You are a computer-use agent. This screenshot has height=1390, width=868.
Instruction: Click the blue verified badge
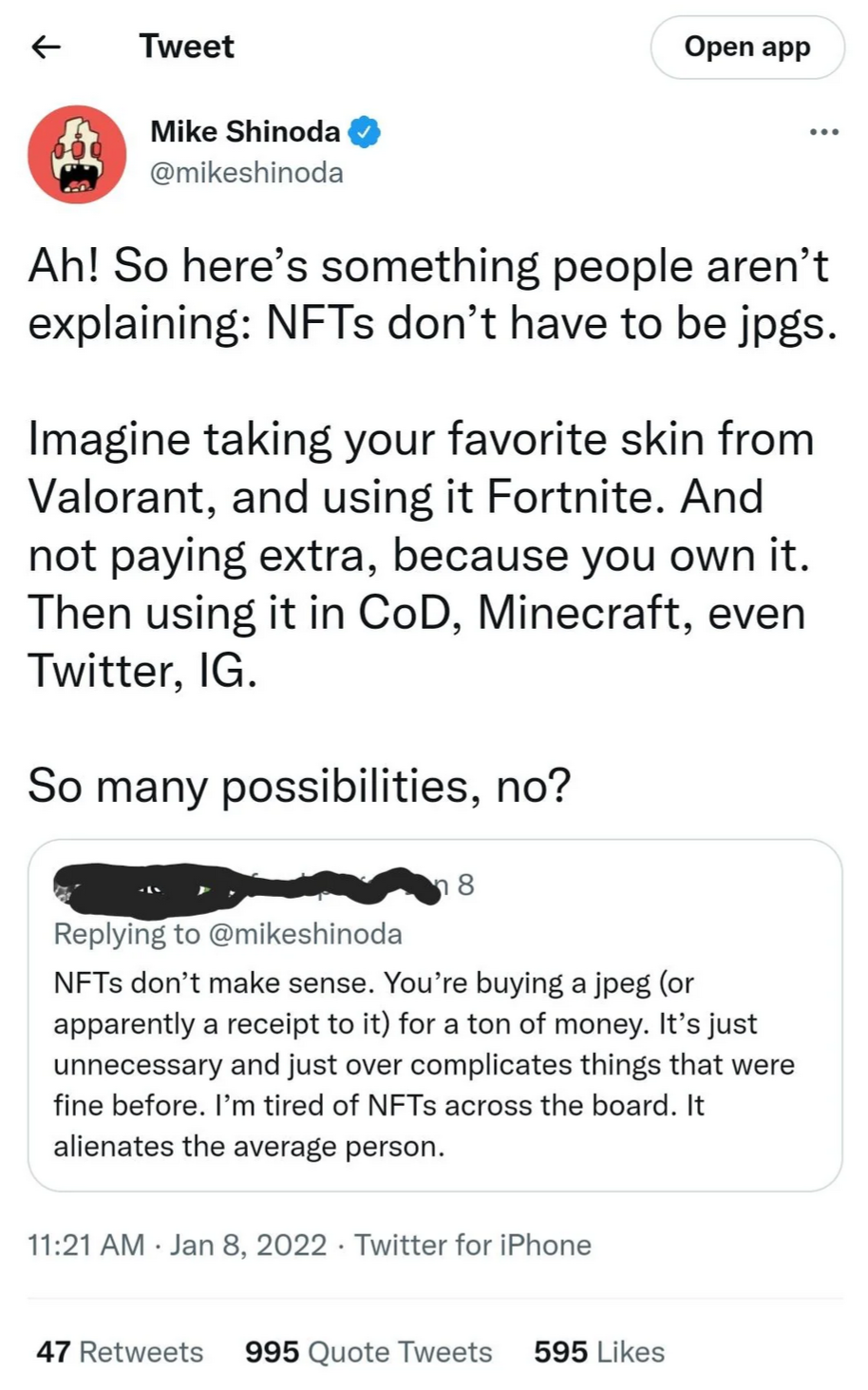pyautogui.click(x=365, y=131)
